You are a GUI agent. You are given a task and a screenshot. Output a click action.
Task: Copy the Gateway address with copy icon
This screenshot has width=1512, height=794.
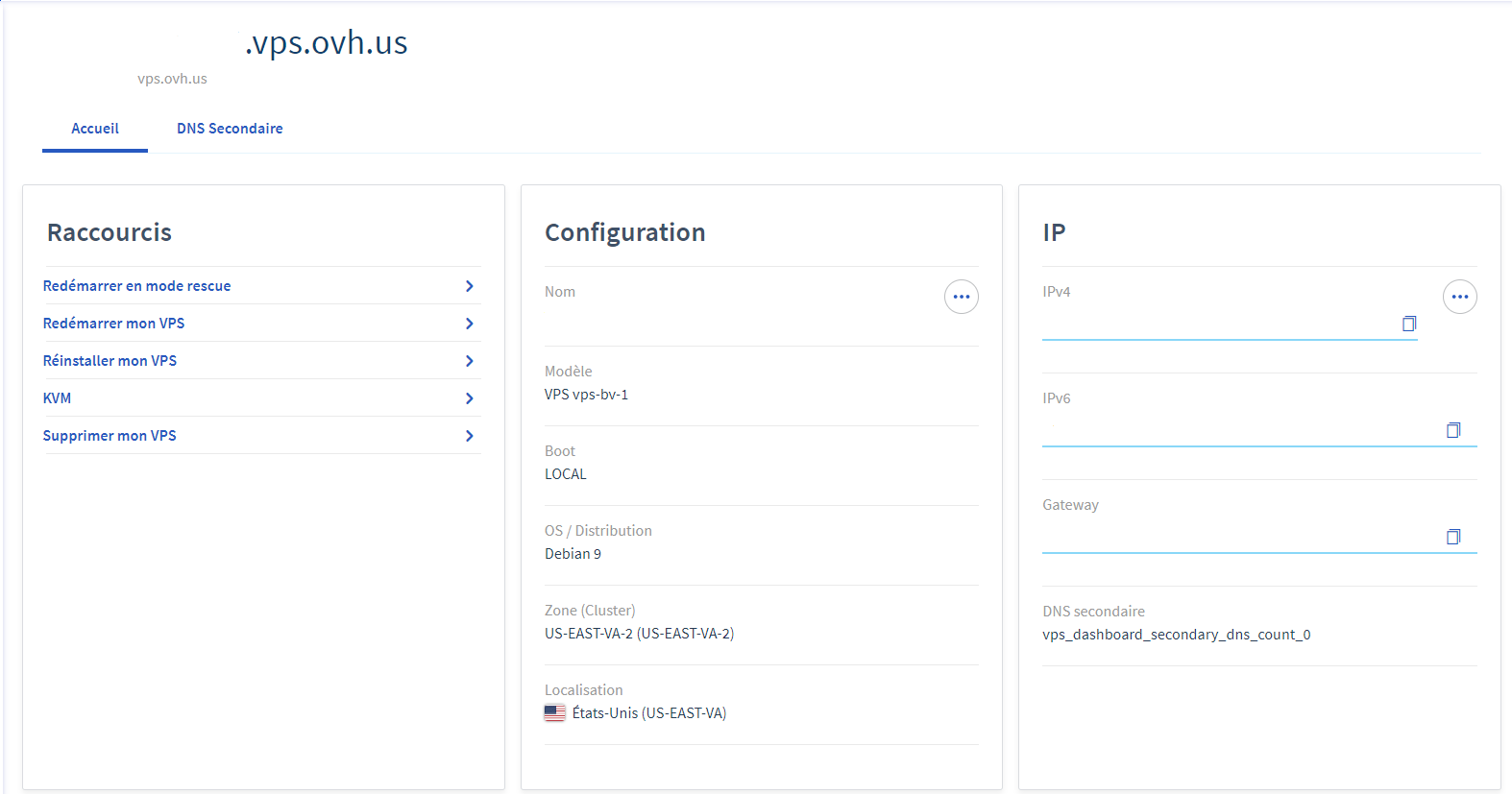1453,537
